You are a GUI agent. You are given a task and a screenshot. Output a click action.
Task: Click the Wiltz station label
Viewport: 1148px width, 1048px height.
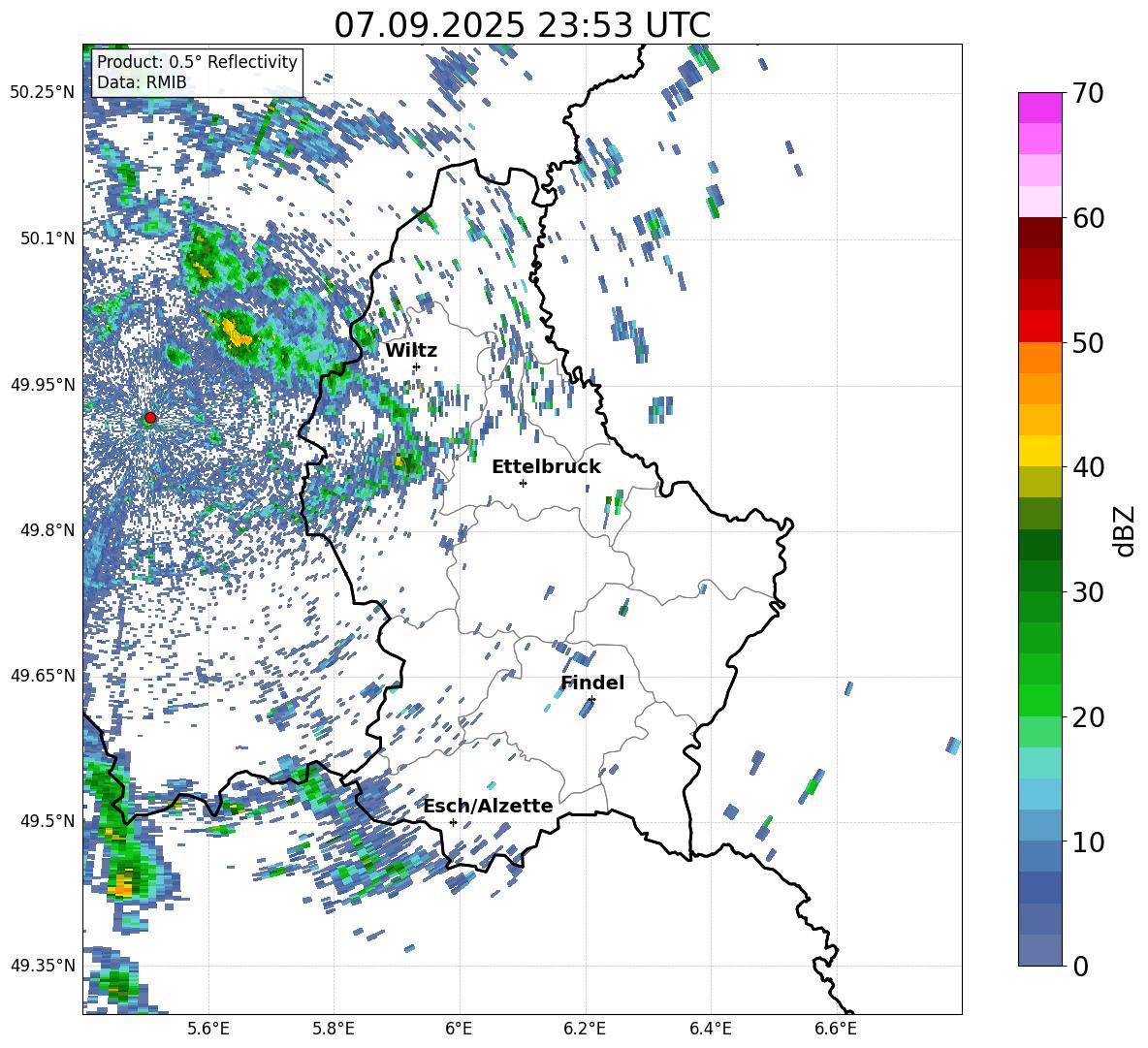(411, 351)
